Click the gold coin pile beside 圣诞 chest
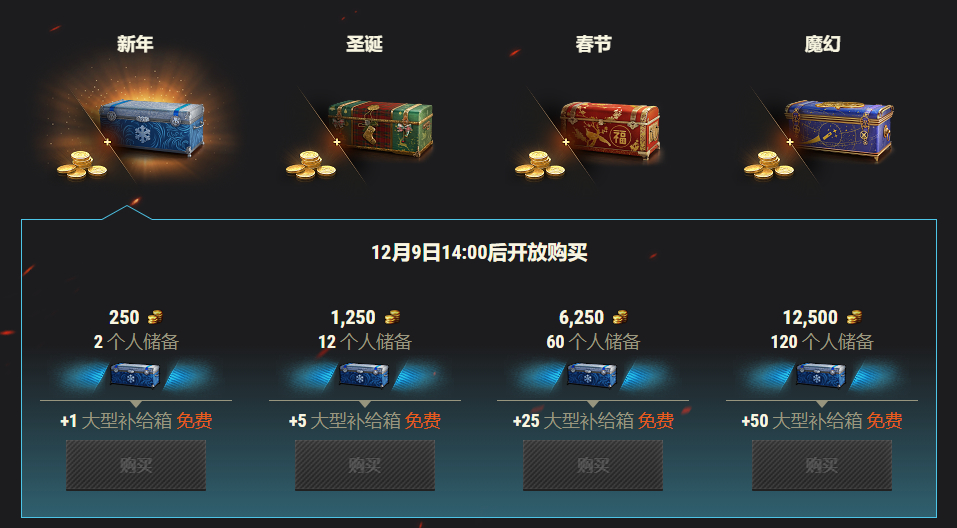This screenshot has height=528, width=957. tap(311, 165)
